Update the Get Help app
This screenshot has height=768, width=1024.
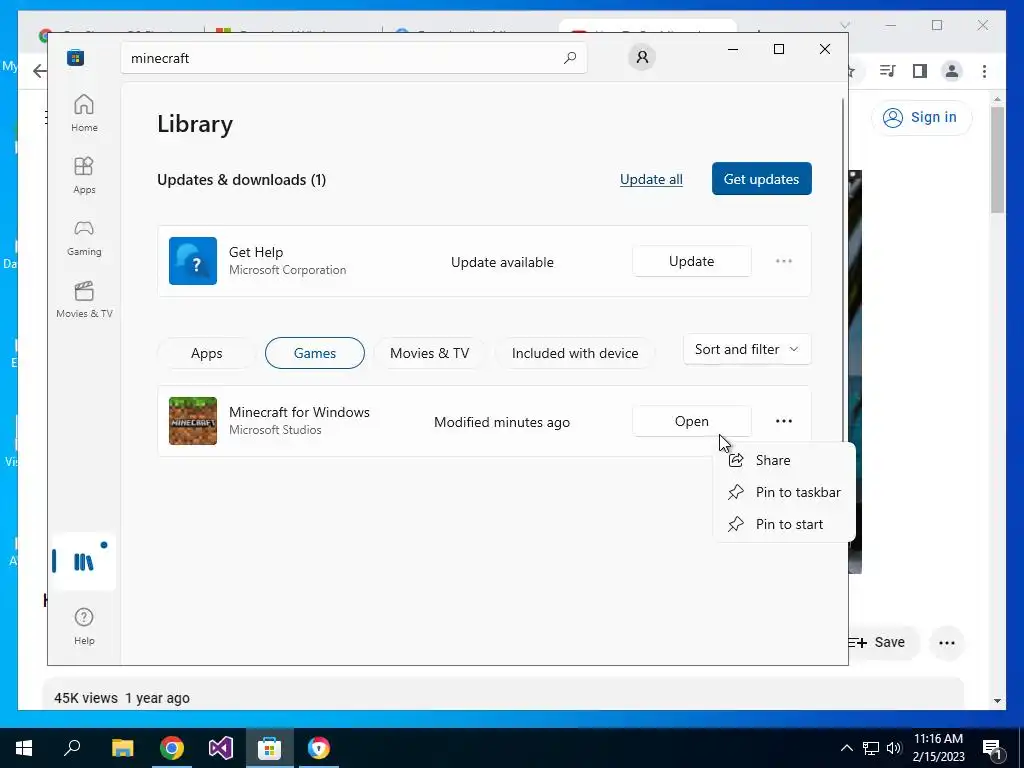point(692,261)
